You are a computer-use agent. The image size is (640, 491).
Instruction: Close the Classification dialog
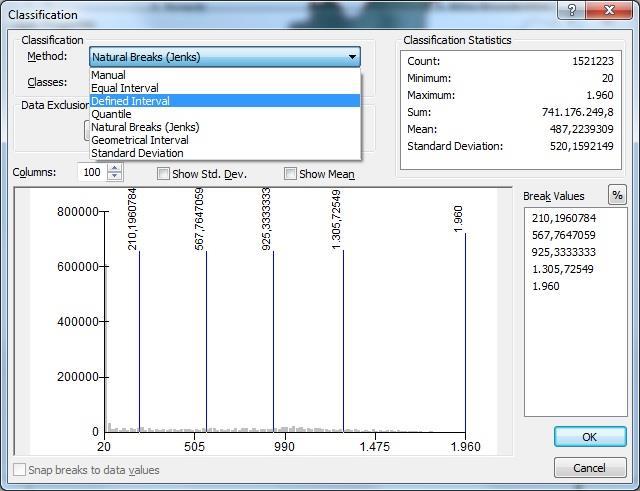[x=610, y=10]
